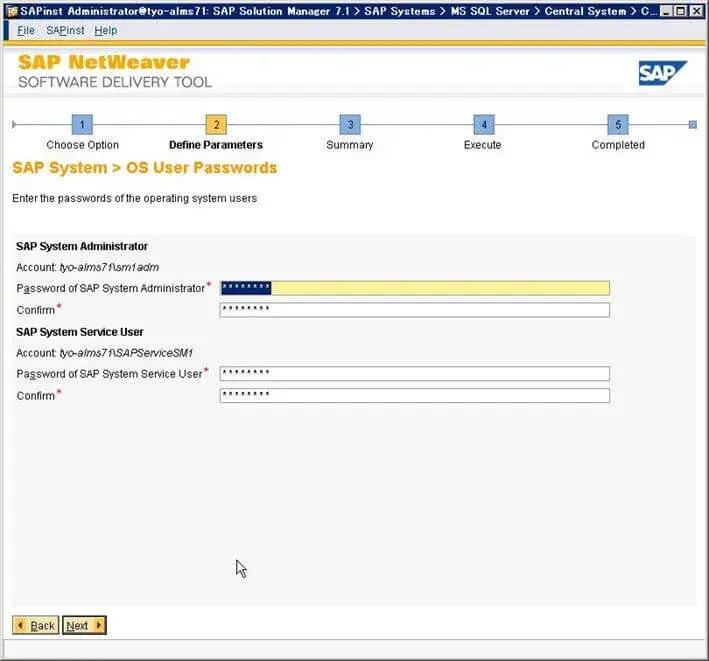Click the start arrow of the progress roadmap
The image size is (709, 661).
(14, 124)
